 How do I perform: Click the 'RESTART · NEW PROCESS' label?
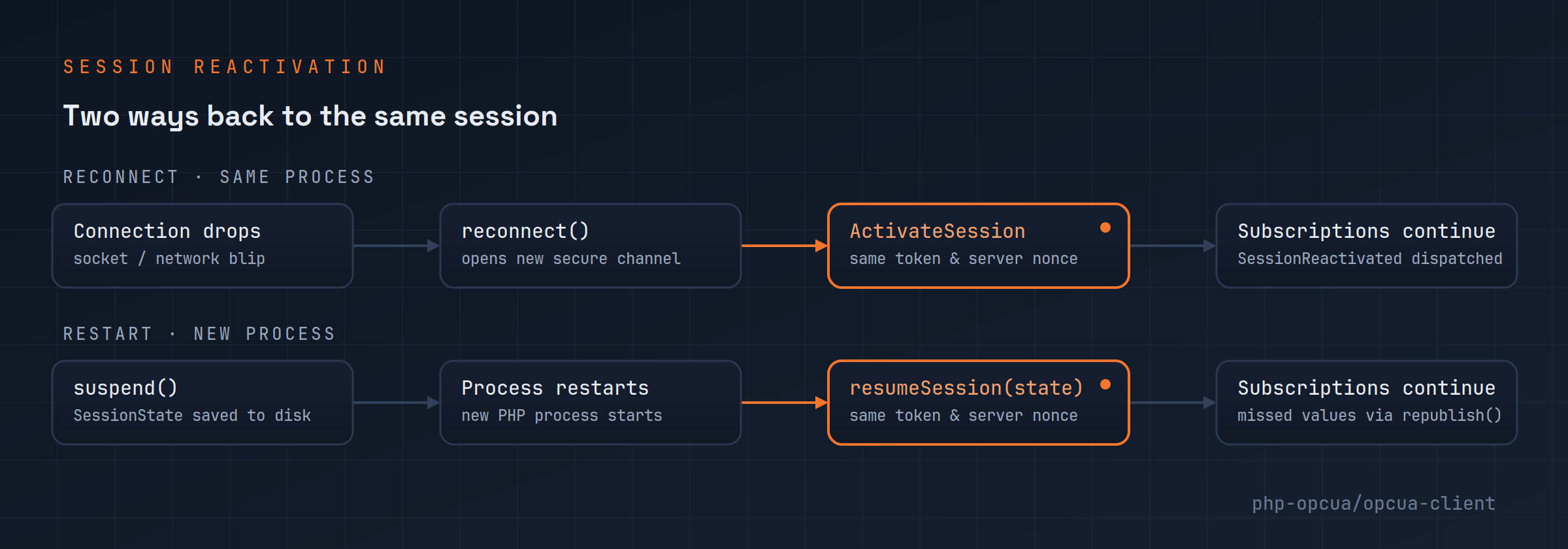199,334
